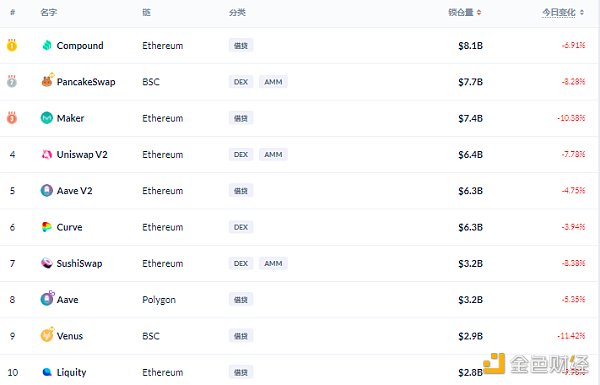Screen dimensions: 600x385
Task: Click the SushiSwap logo icon
Action: pyautogui.click(x=47, y=263)
